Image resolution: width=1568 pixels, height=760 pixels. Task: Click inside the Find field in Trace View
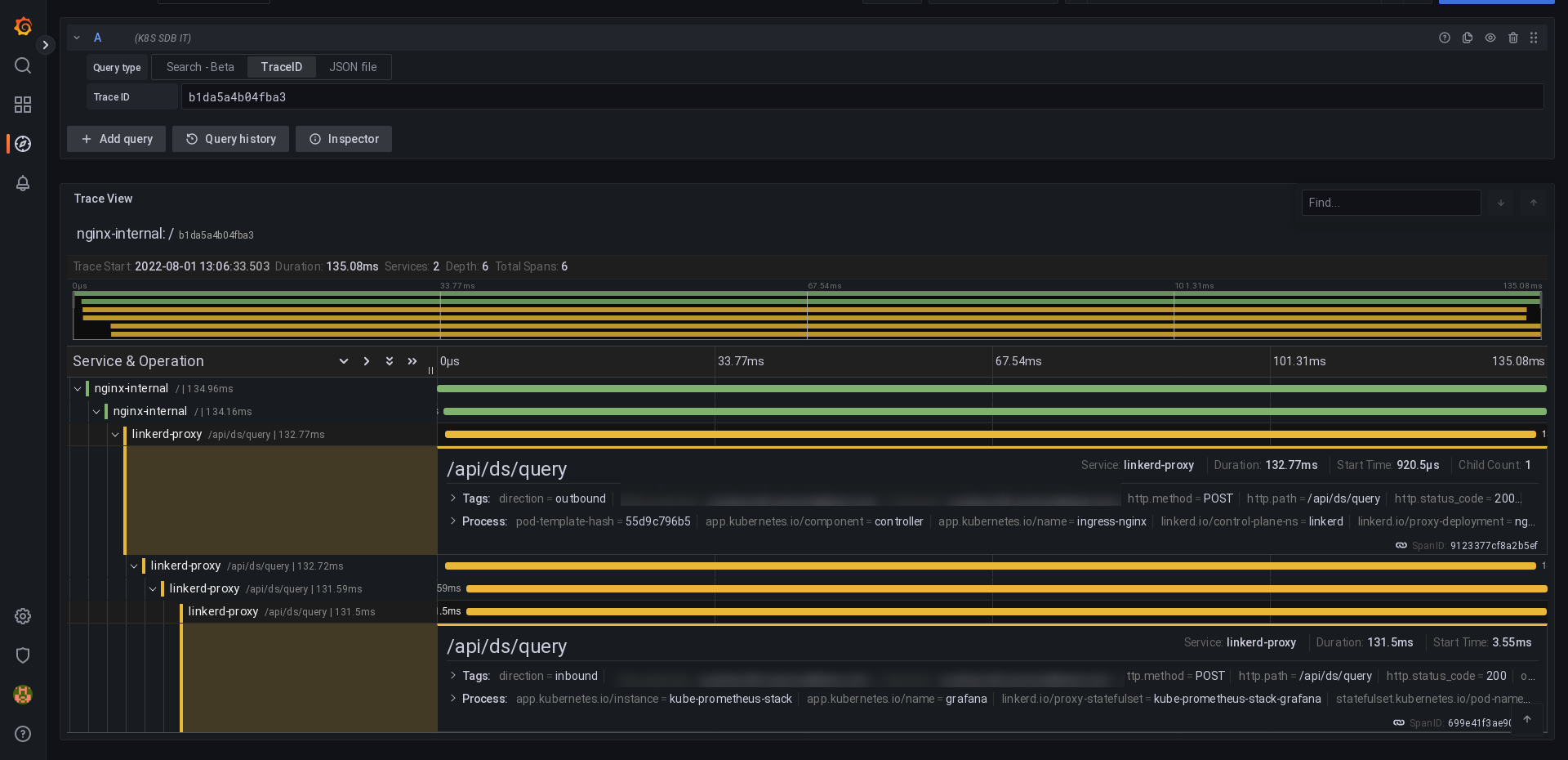(x=1391, y=203)
